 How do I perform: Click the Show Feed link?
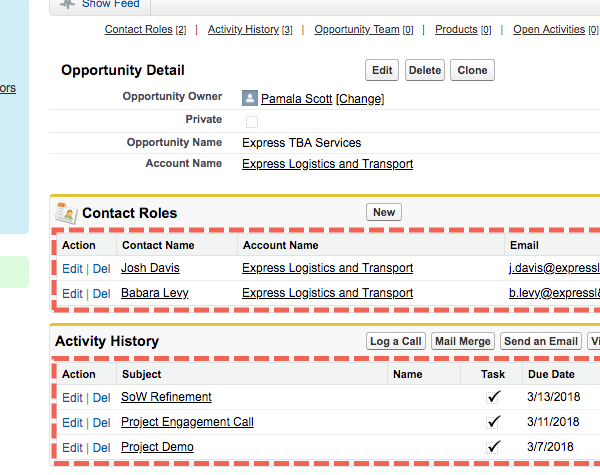click(111, 4)
